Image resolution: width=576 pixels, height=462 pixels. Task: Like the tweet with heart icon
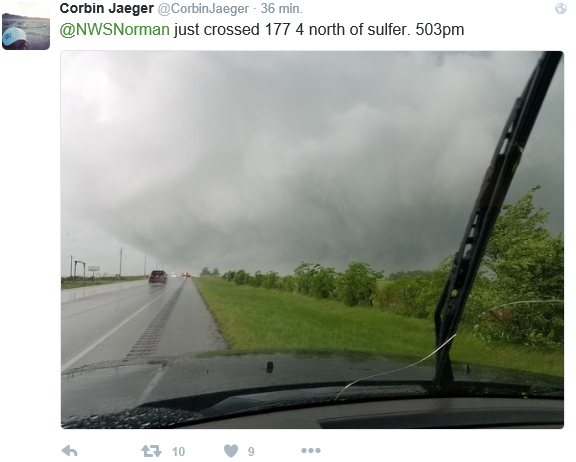point(231,451)
